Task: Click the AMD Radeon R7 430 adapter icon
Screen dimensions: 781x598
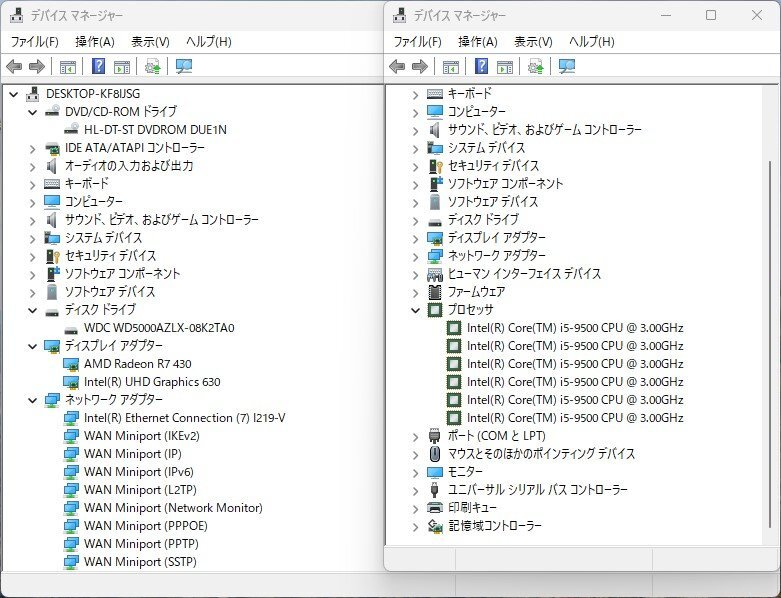Action: [x=71, y=364]
